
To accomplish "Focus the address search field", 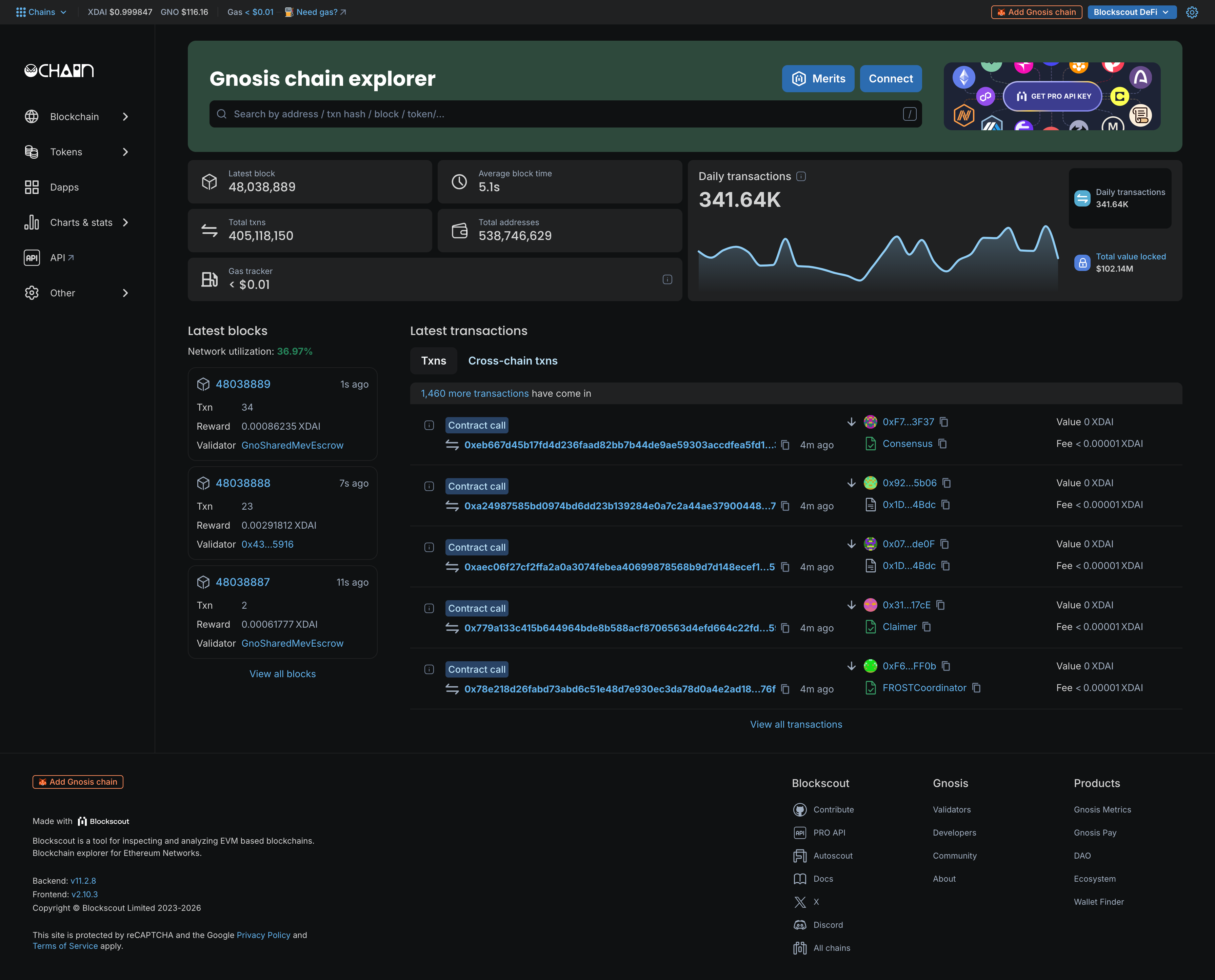I will coord(565,114).
